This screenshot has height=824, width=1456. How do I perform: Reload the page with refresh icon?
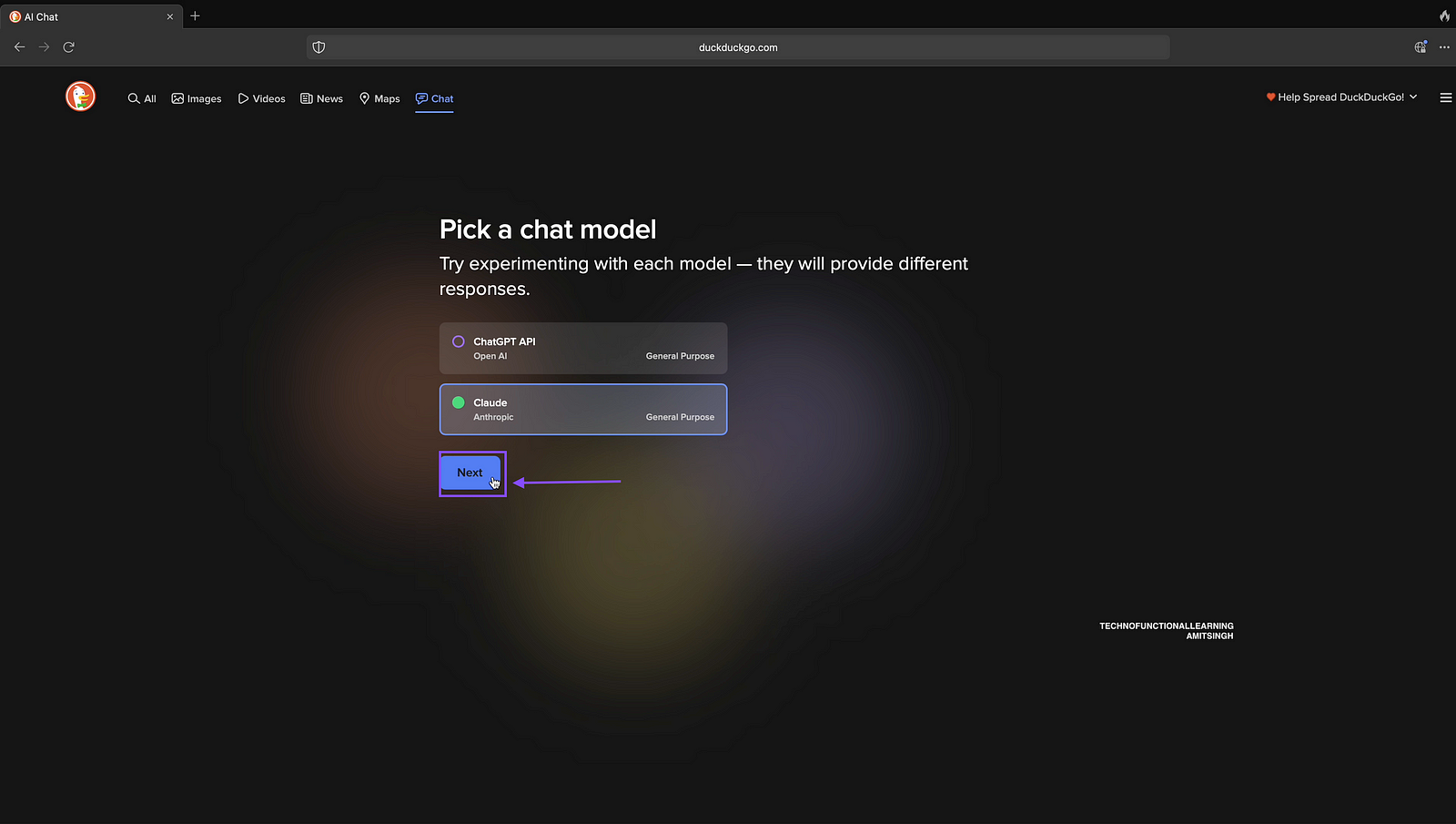pyautogui.click(x=68, y=47)
